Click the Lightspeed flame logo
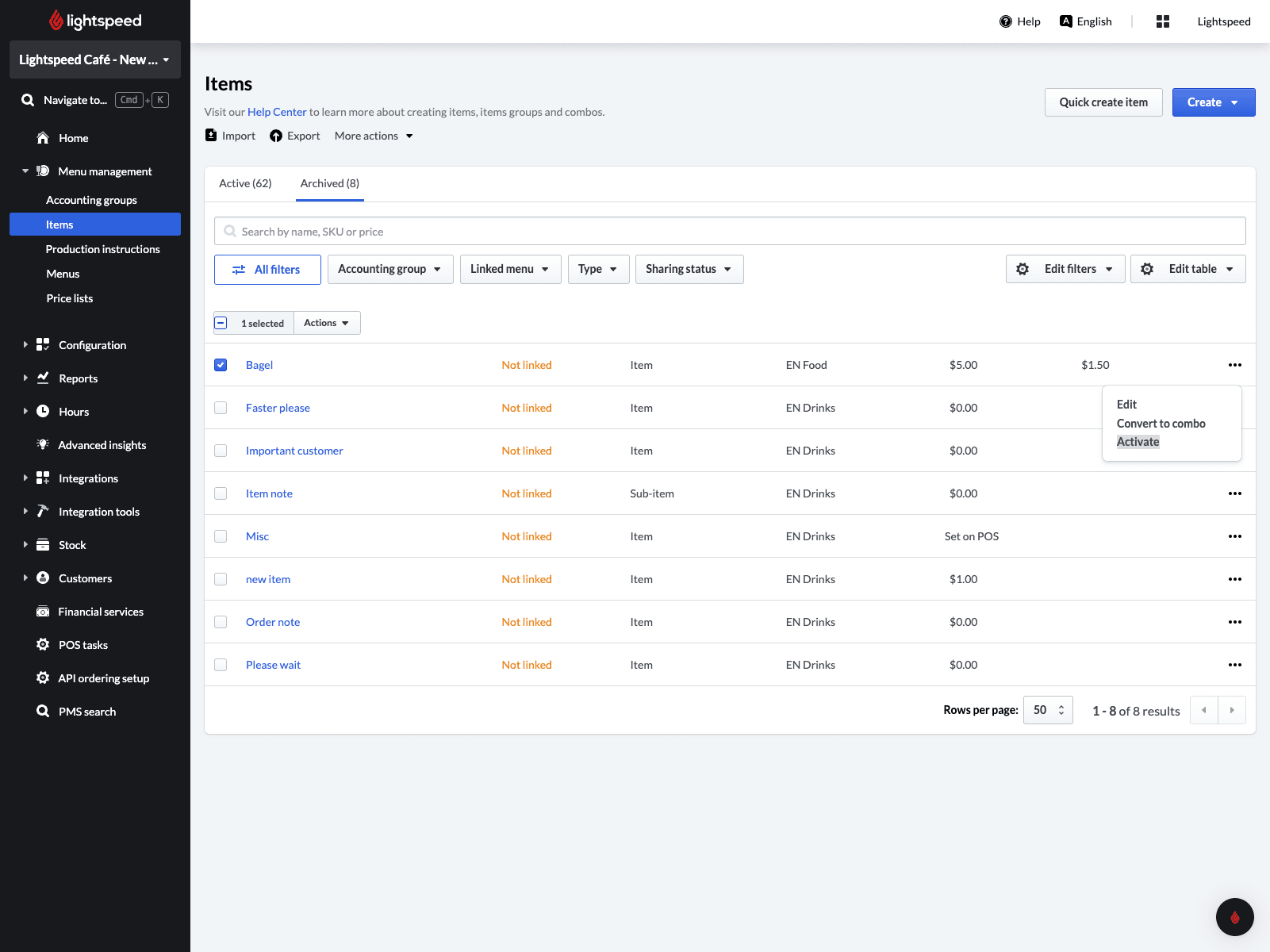Screen dimensions: 1270x952 tap(56, 21)
